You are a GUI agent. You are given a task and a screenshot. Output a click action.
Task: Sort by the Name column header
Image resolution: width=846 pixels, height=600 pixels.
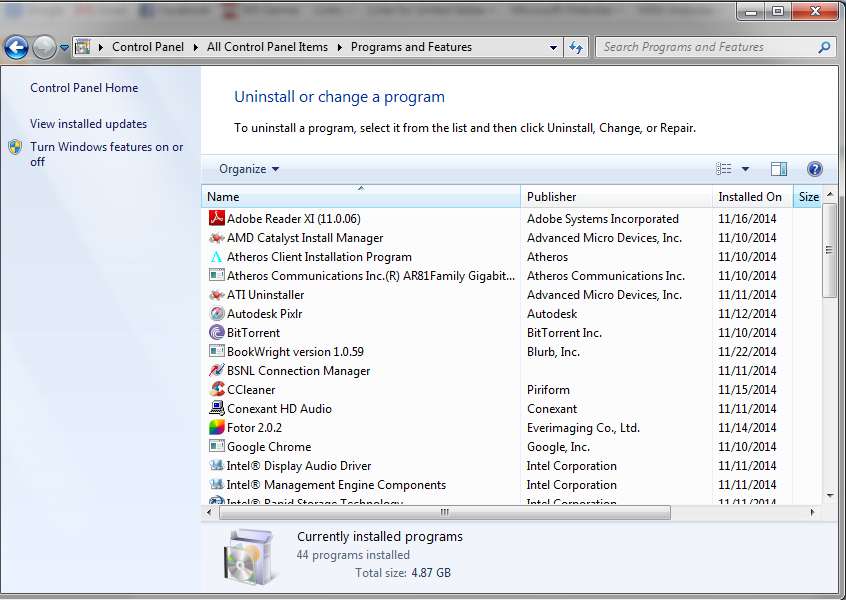point(360,197)
